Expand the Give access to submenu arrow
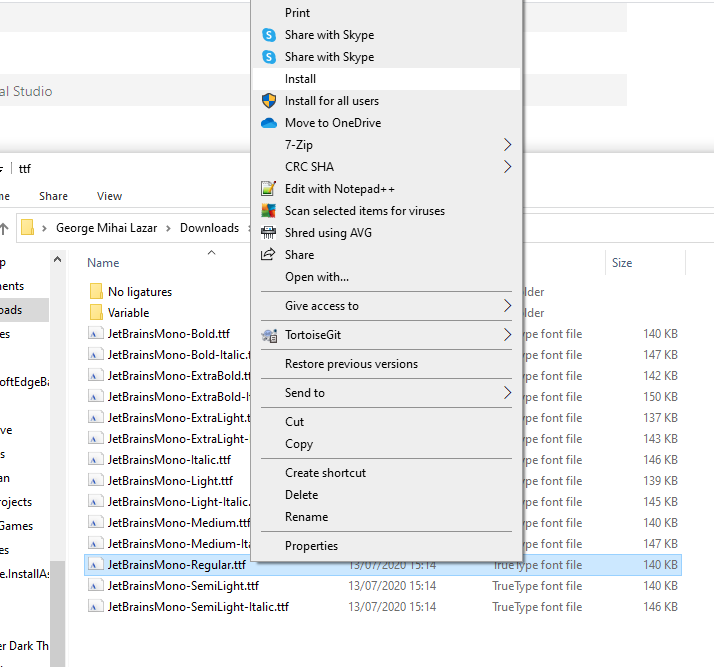This screenshot has height=667, width=714. 508,306
